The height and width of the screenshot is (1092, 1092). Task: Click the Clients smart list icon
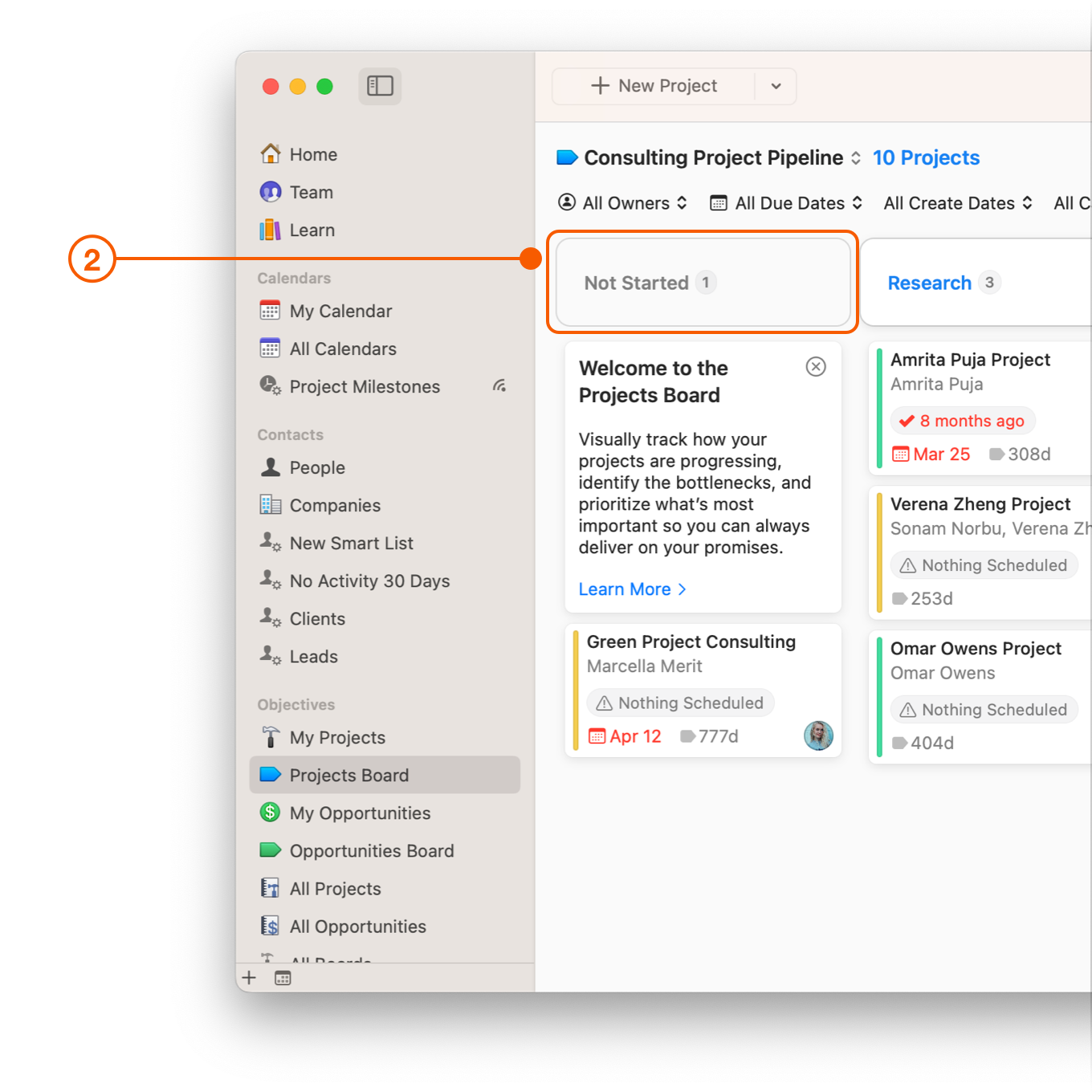coord(271,618)
